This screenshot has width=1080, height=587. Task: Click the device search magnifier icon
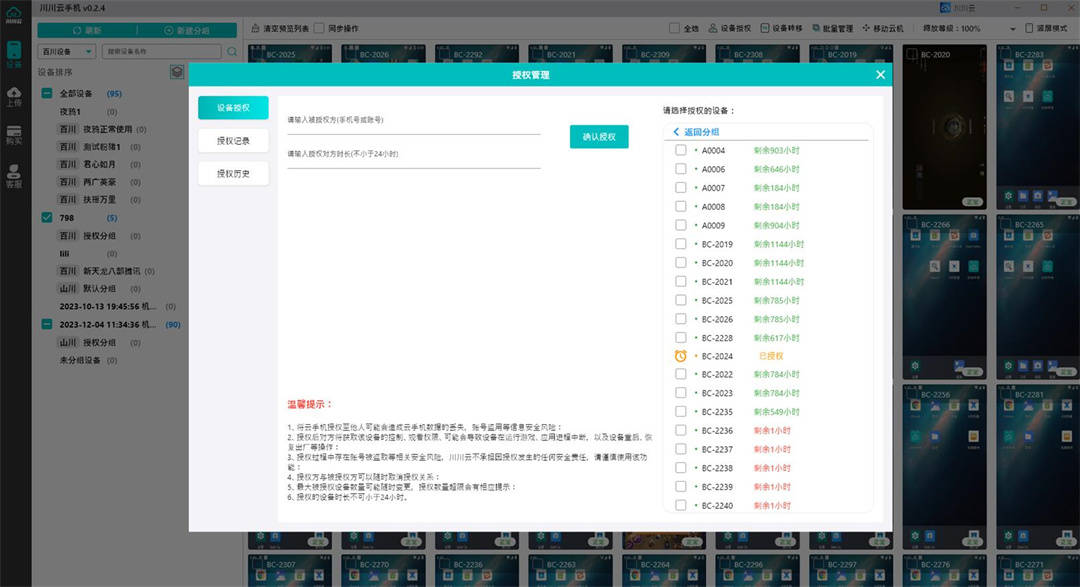232,51
